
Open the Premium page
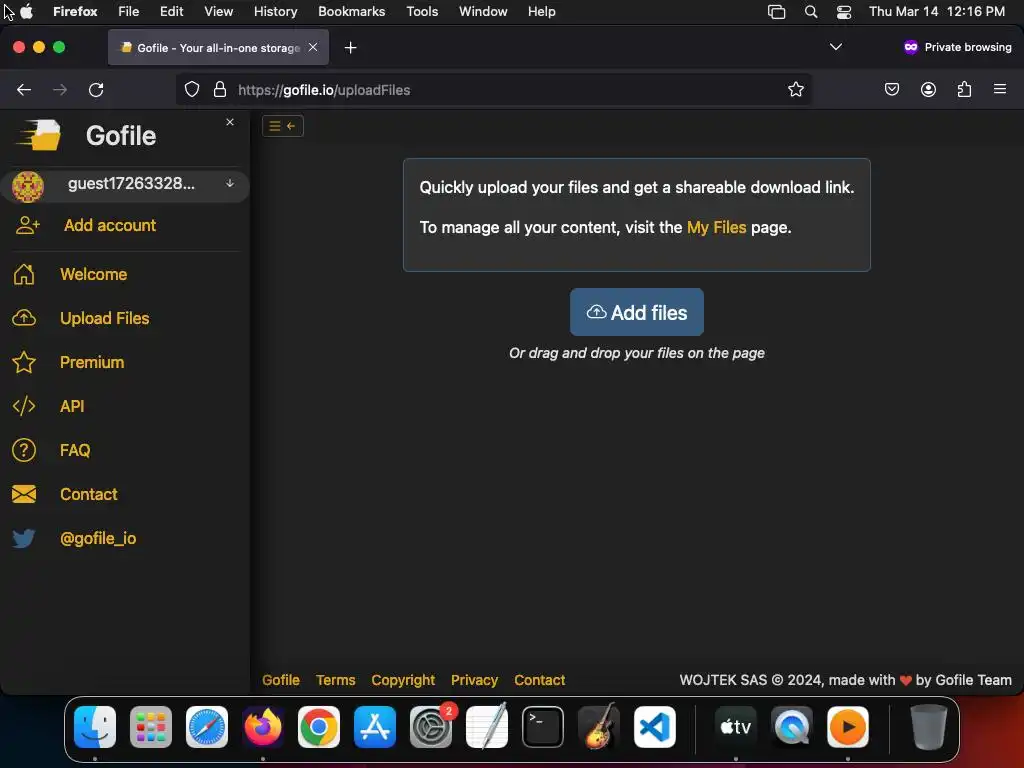[92, 362]
